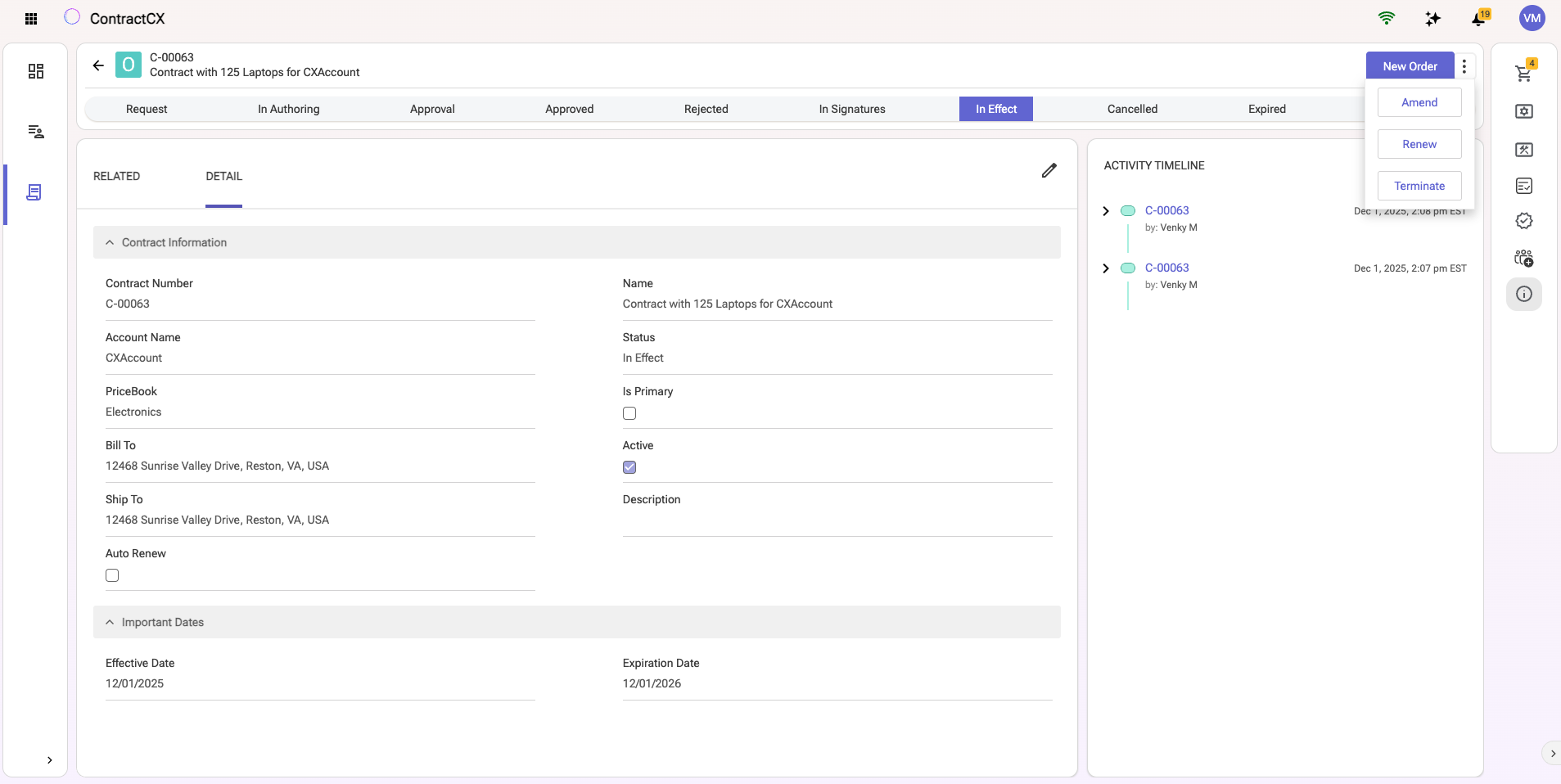The width and height of the screenshot is (1561, 784).
Task: Click the quality badge icon on right sidebar
Action: coord(1523,221)
